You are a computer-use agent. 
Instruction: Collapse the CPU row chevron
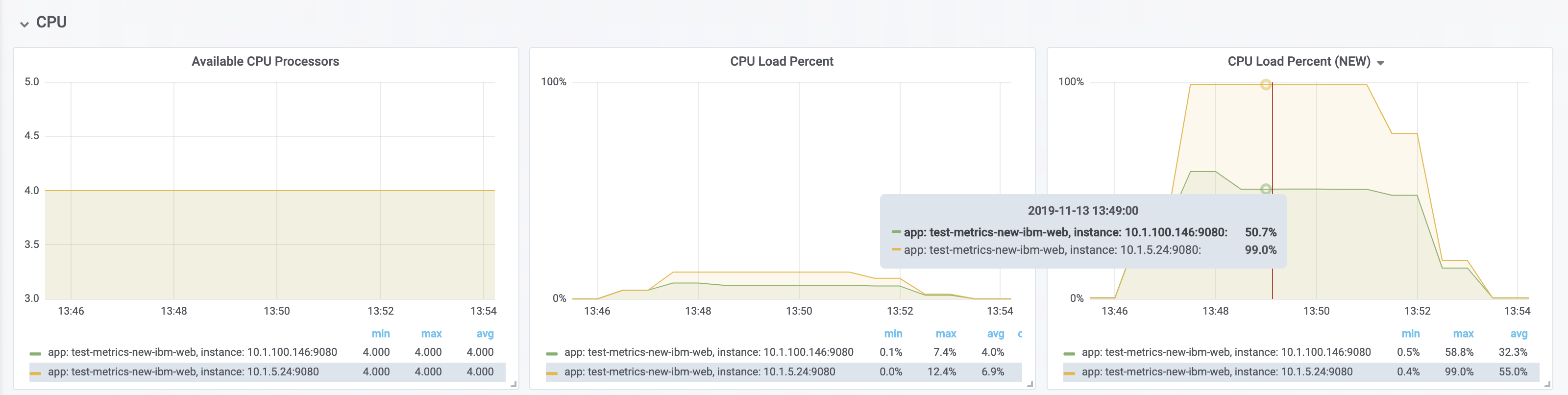point(24,25)
